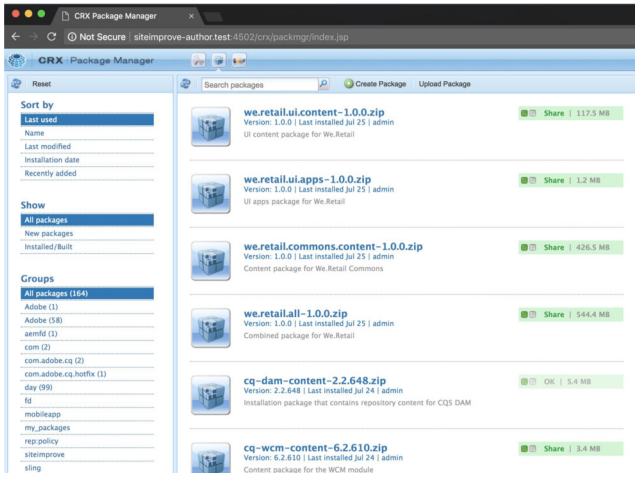Click the green plus Create Package icon

click(349, 83)
